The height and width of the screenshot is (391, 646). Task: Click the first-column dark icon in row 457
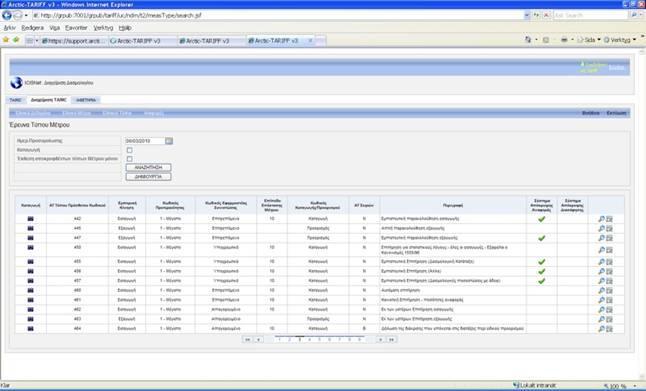tap(30, 281)
